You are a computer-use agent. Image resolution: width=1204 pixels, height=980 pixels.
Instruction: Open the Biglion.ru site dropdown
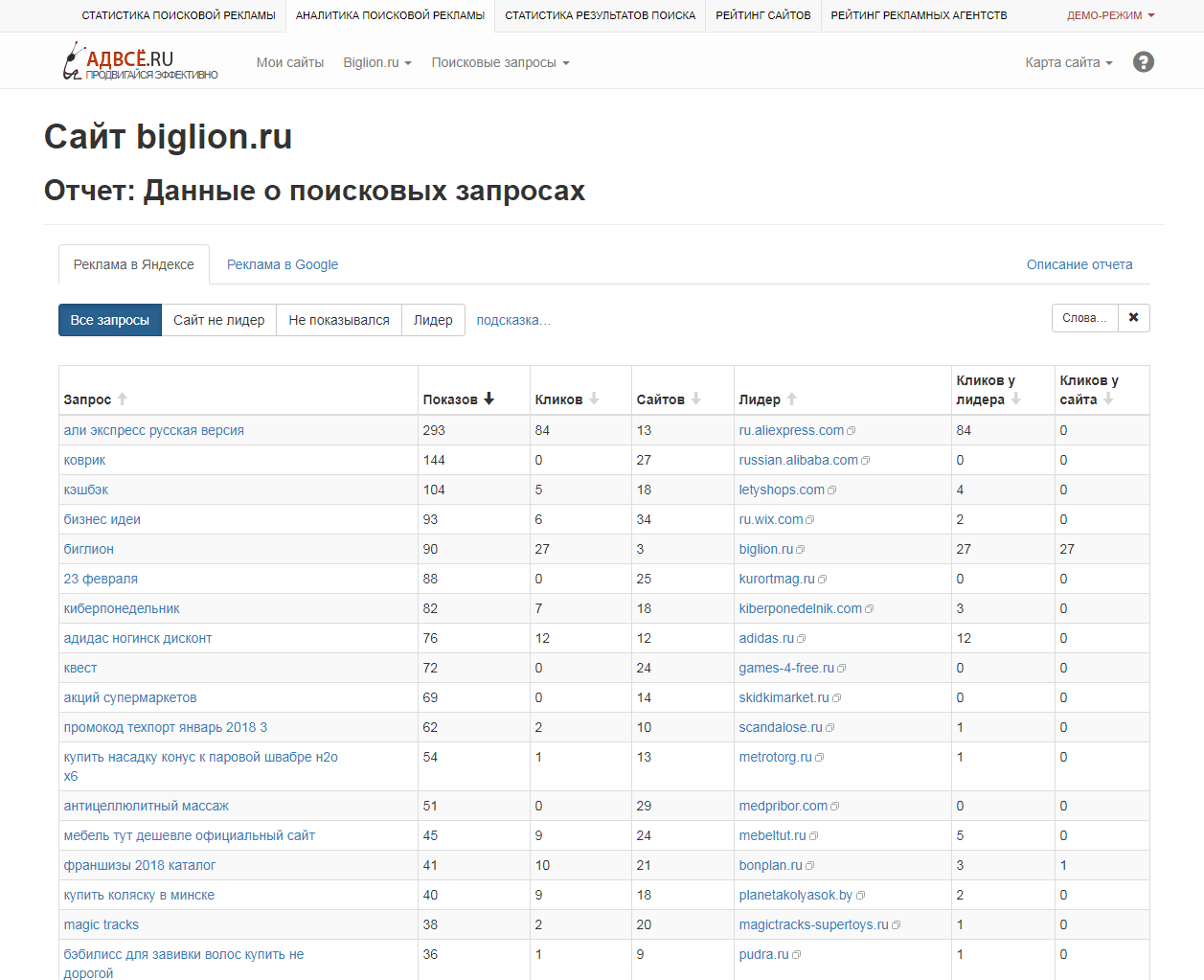point(376,59)
